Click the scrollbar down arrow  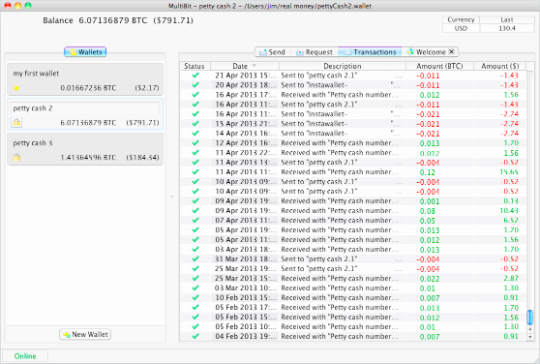[x=530, y=337]
